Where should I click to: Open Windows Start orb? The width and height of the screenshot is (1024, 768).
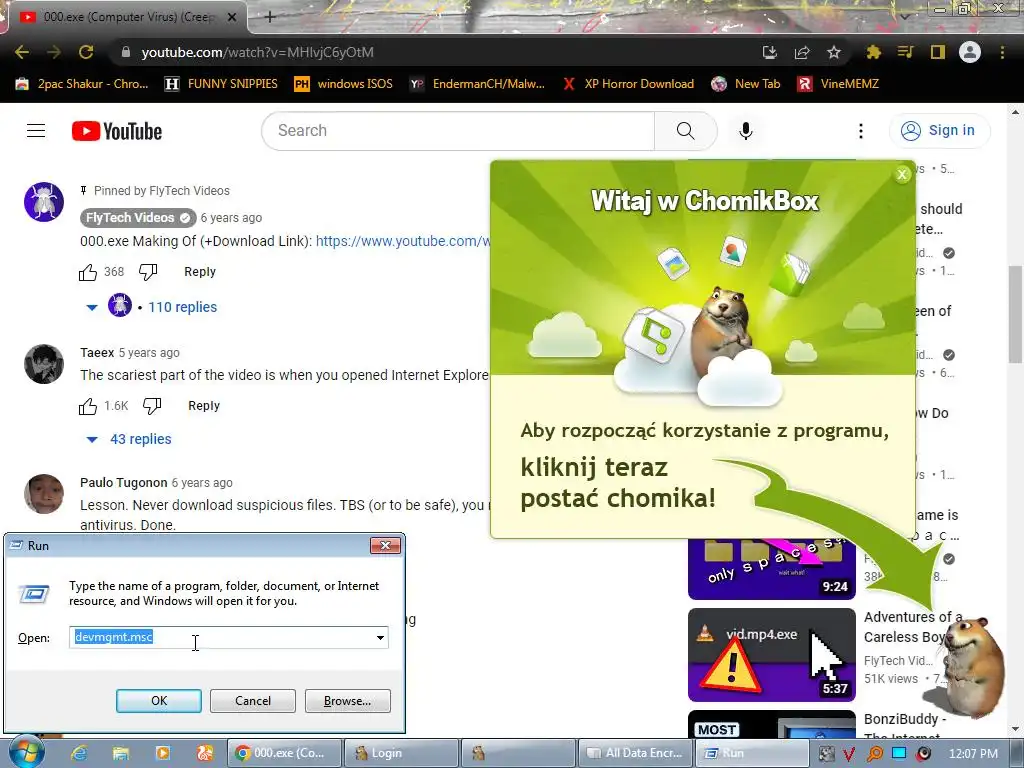point(26,752)
